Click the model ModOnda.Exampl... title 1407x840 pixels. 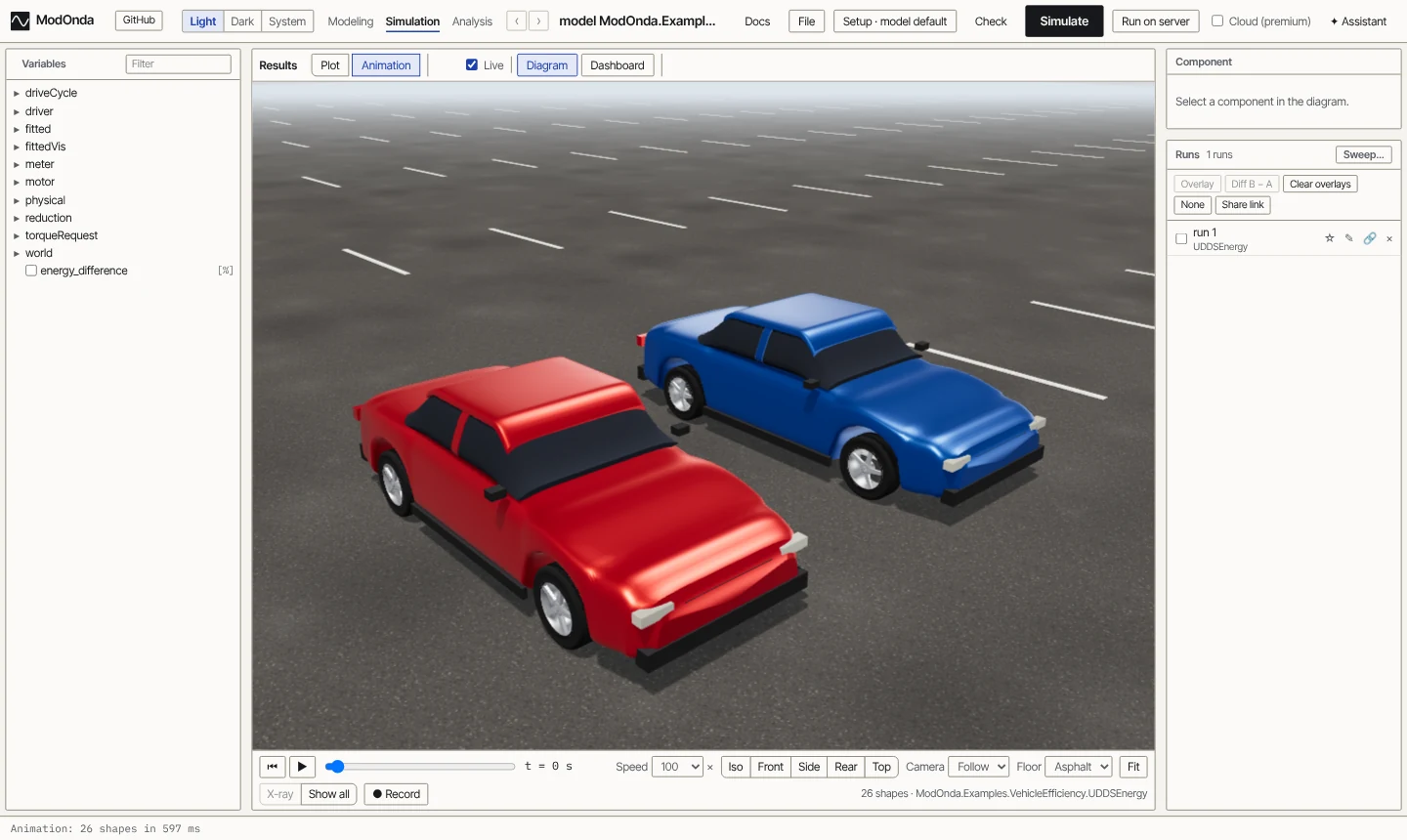pyautogui.click(x=637, y=21)
